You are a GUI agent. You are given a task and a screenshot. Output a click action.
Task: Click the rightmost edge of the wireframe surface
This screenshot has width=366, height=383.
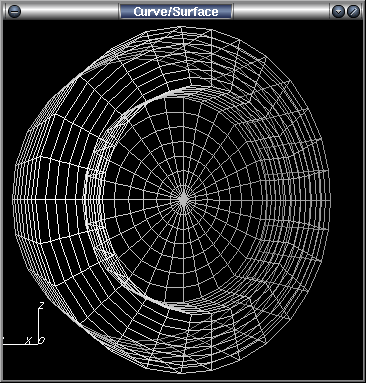[330, 199]
